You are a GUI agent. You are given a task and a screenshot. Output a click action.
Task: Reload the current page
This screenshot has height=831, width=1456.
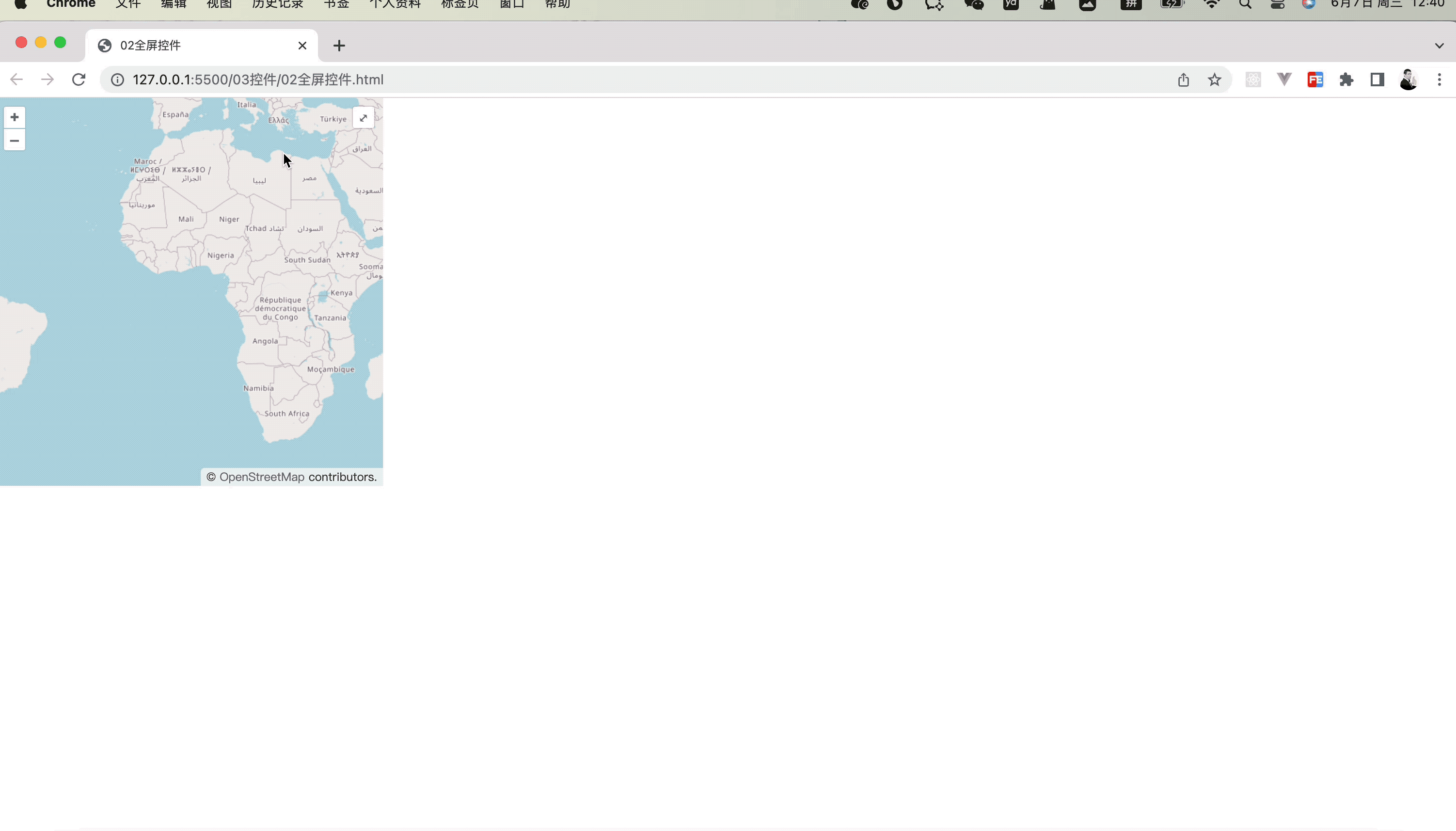(79, 80)
